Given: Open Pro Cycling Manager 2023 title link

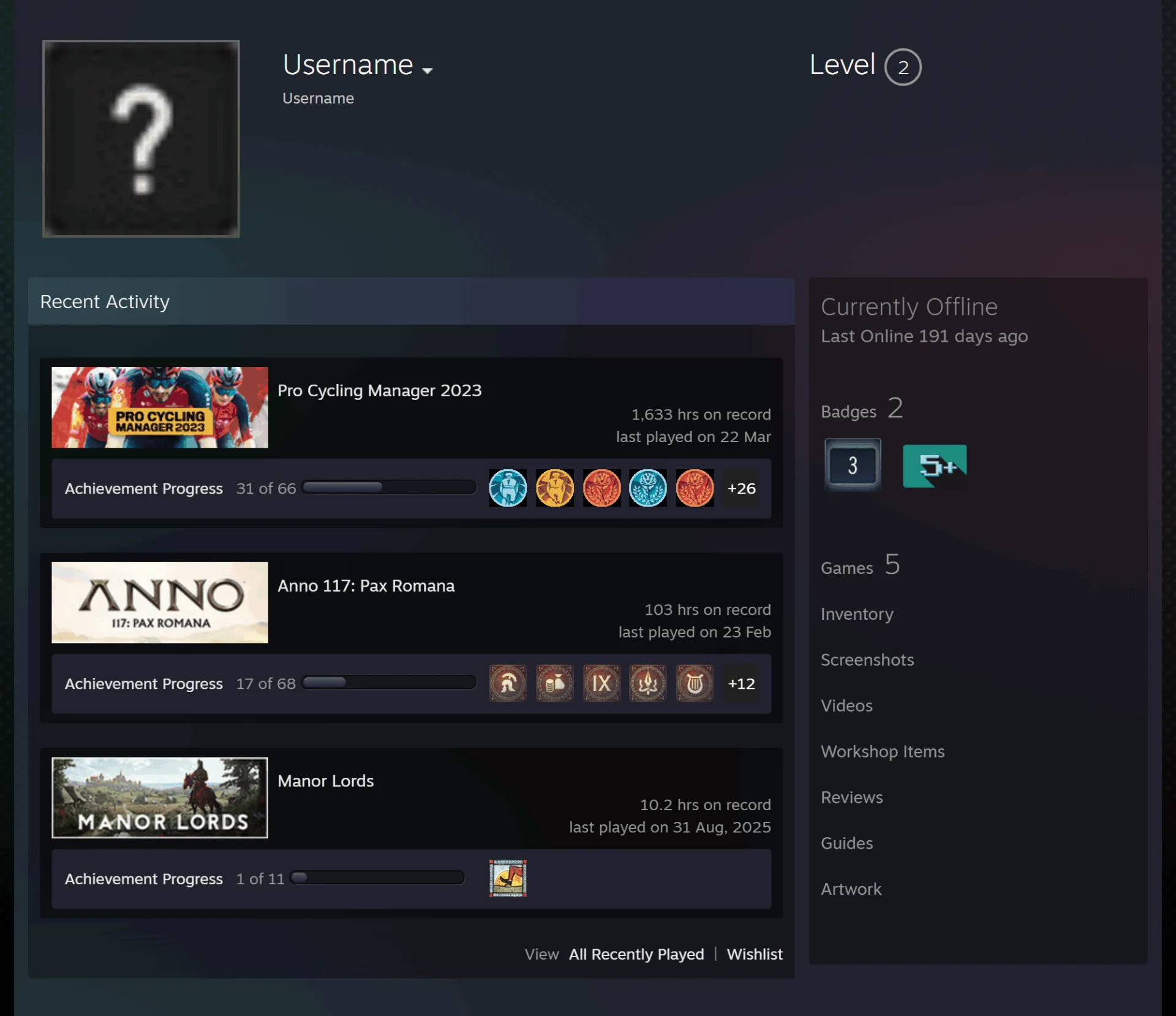Looking at the screenshot, I should [x=380, y=390].
